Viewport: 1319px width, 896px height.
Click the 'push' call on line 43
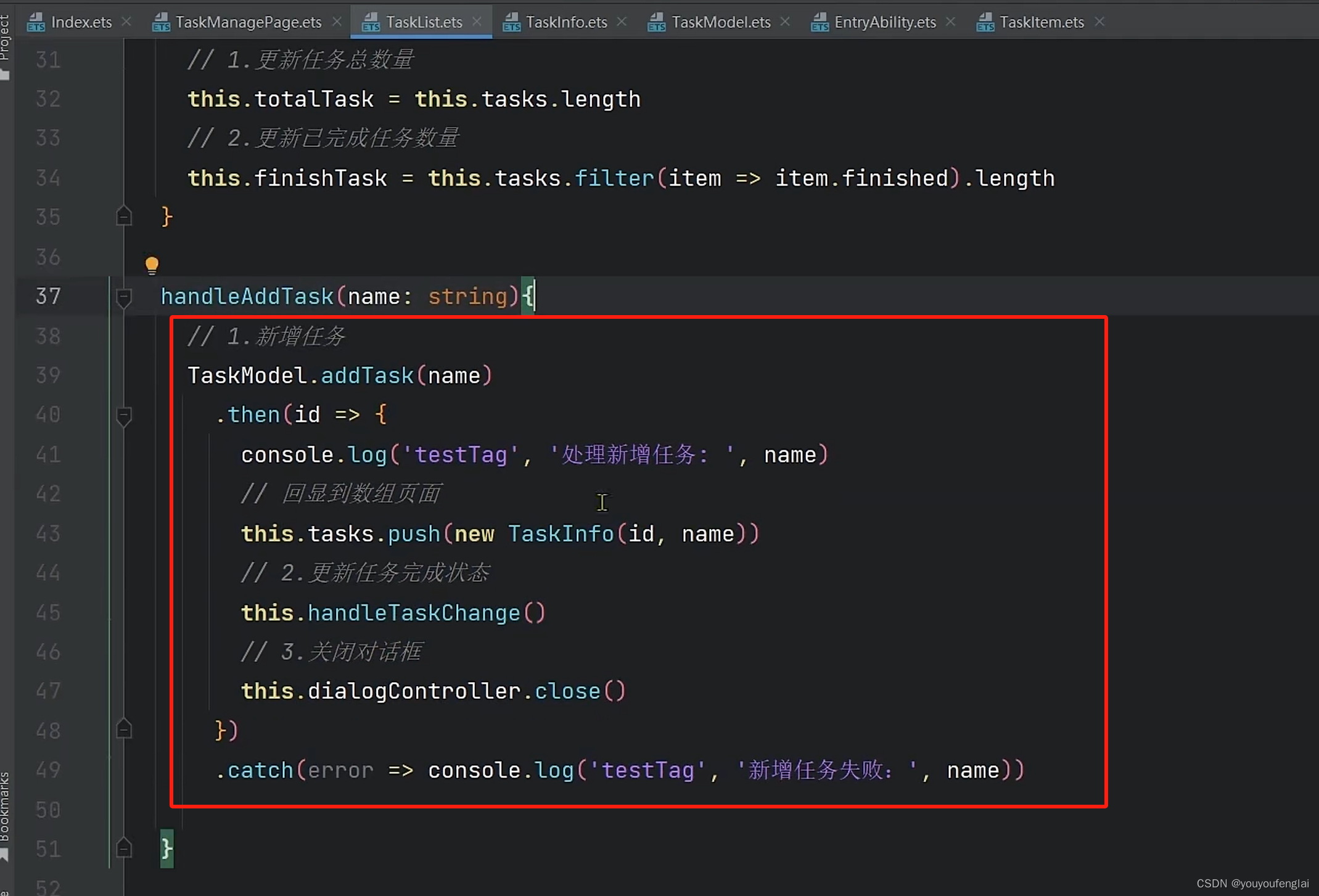tap(414, 533)
